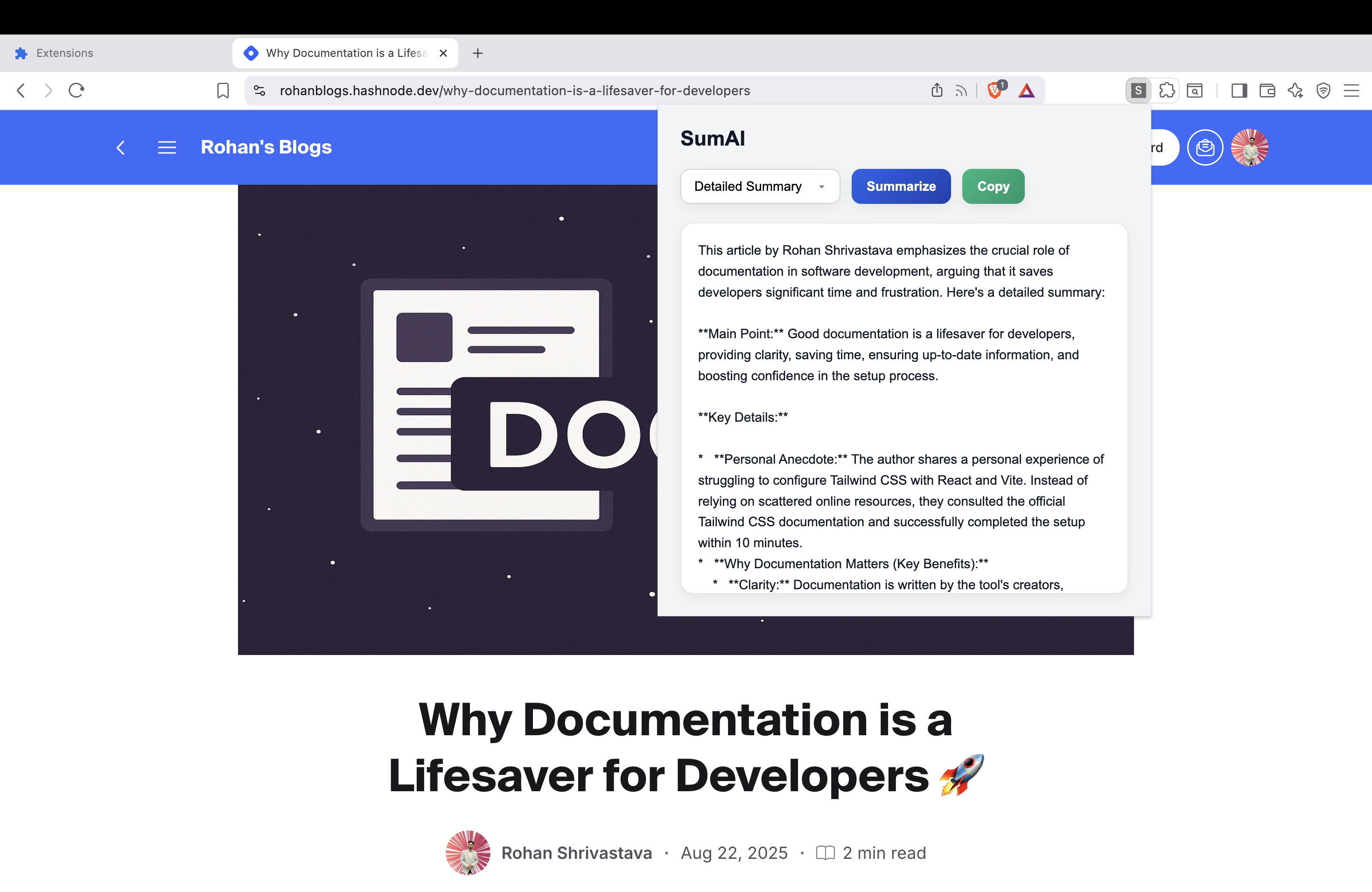
Task: Open the browser extensions puzzle icon
Action: (1166, 91)
